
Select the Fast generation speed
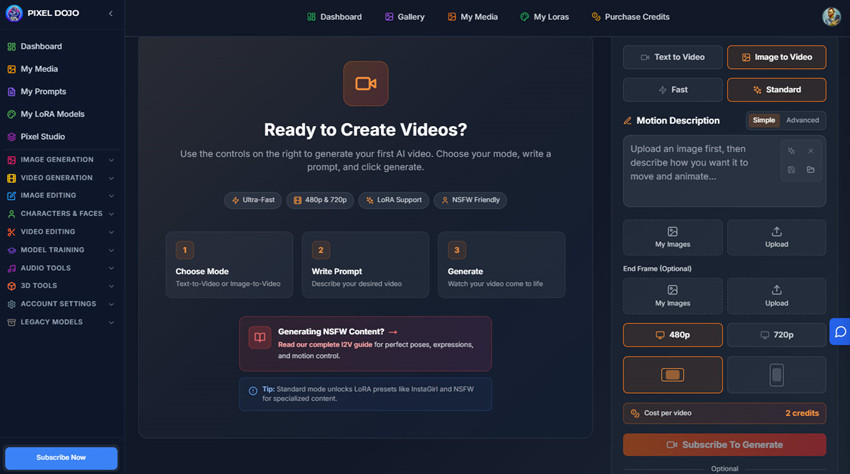point(672,90)
